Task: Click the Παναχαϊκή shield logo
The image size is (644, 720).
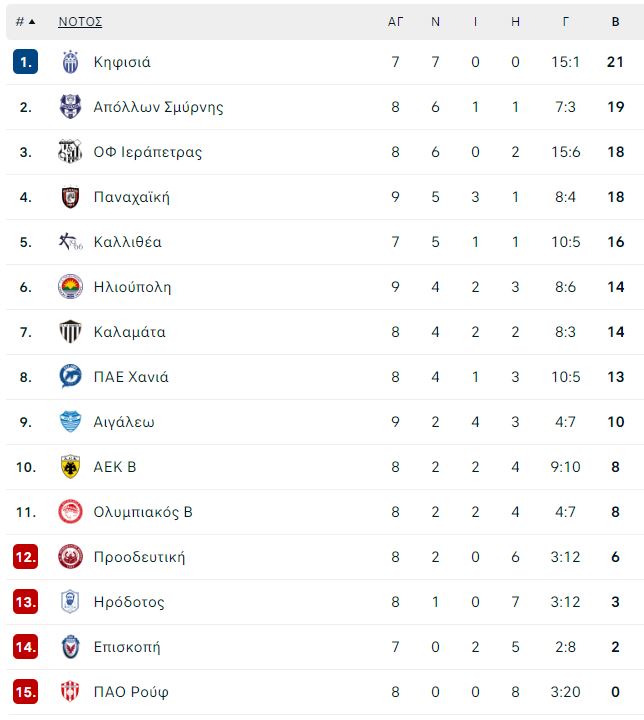Action: (x=70, y=197)
